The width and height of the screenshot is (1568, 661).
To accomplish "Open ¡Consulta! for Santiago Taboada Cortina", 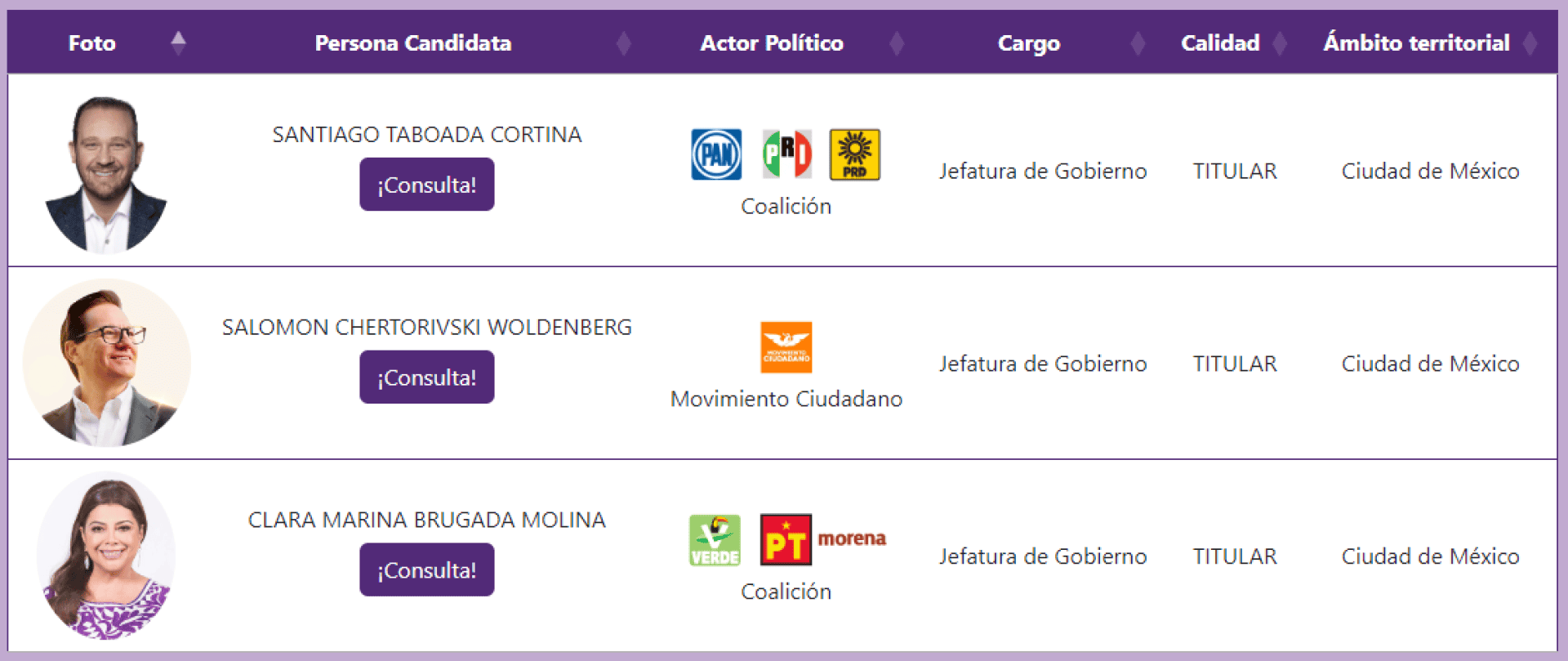I will click(426, 185).
